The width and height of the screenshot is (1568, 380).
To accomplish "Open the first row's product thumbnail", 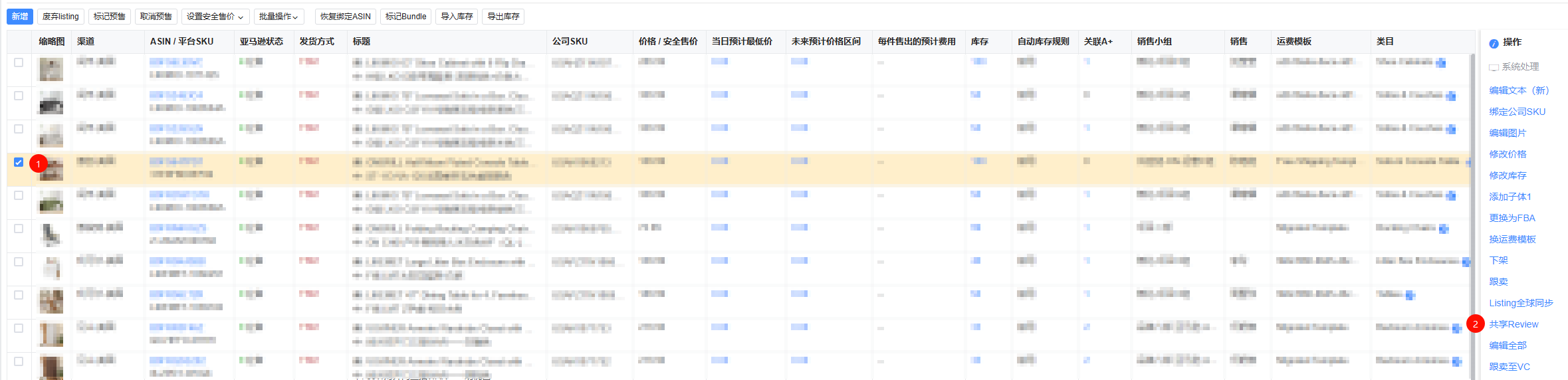I will tap(51, 68).
